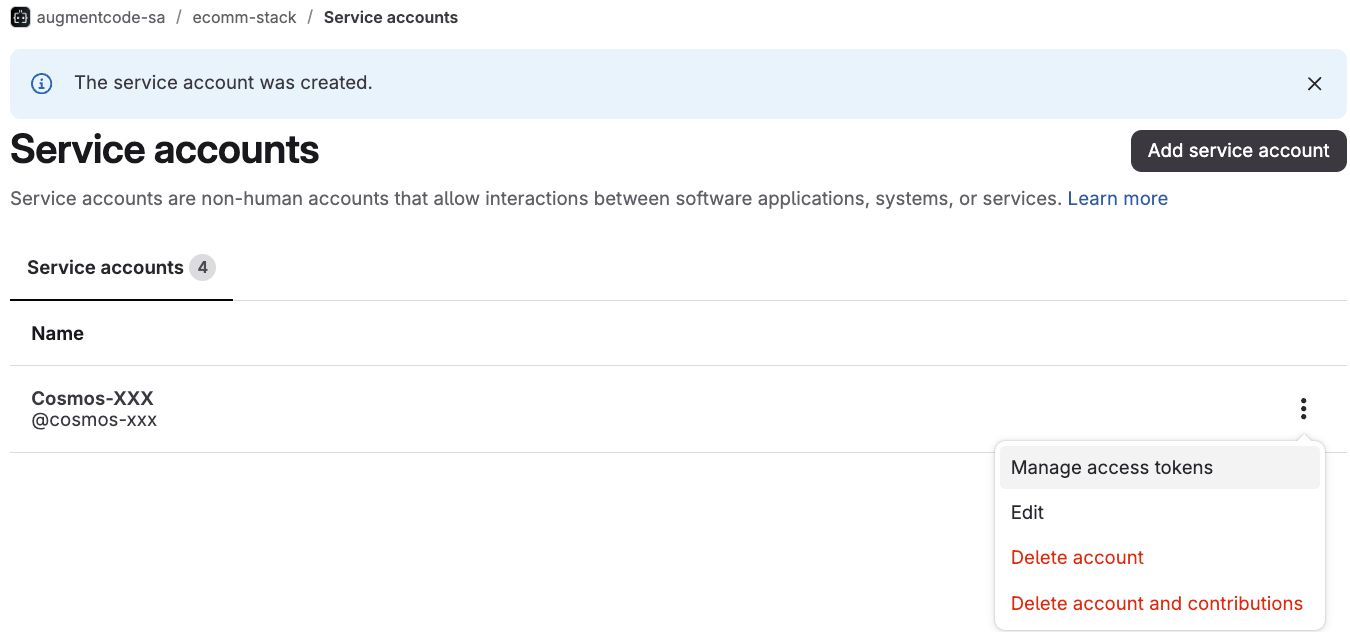Click the augmentcode-sa group avatar icon
Image resolution: width=1350 pixels, height=632 pixels.
point(20,17)
